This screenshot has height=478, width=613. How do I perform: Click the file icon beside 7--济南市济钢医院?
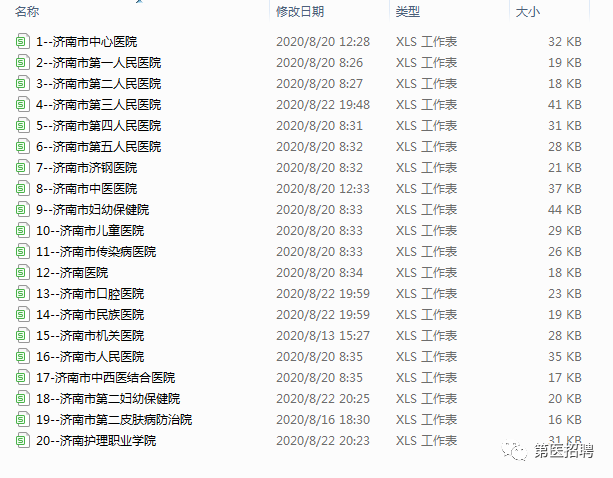coord(22,167)
